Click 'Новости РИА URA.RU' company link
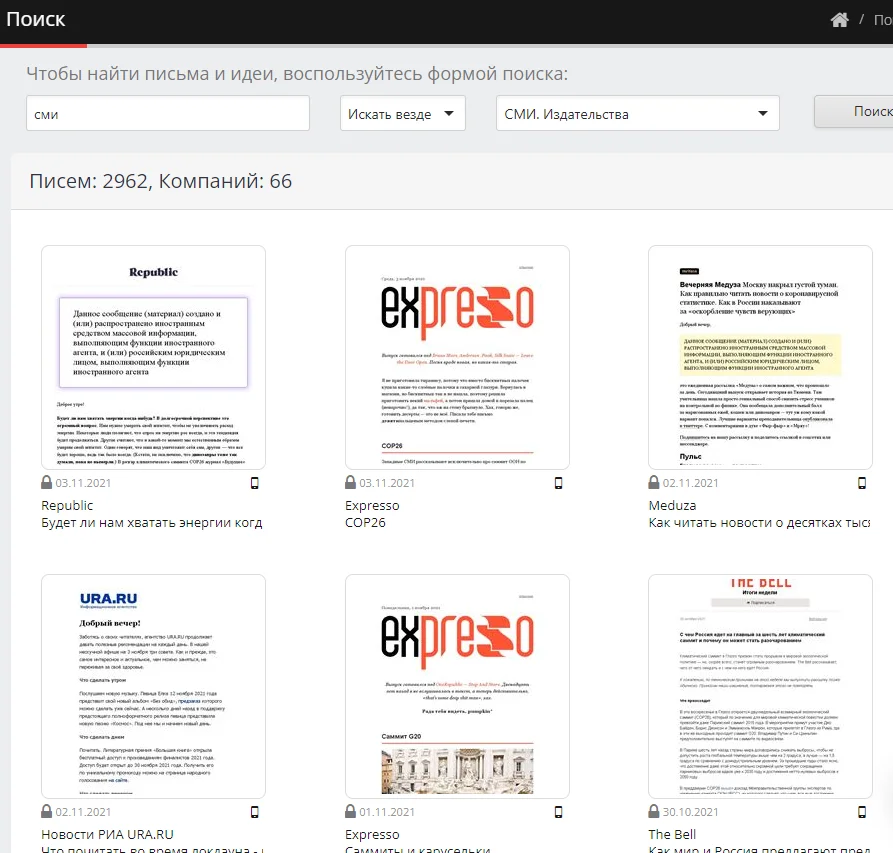Screen dimensions: 893x853 [x=107, y=834]
